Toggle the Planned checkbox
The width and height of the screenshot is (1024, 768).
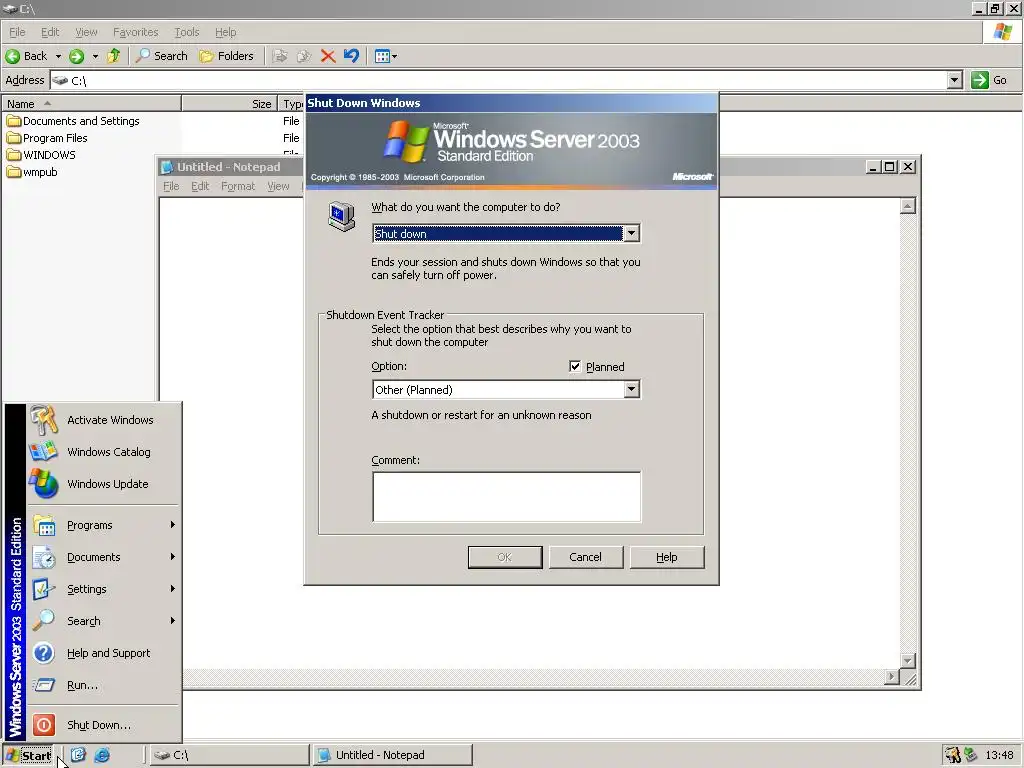(575, 366)
